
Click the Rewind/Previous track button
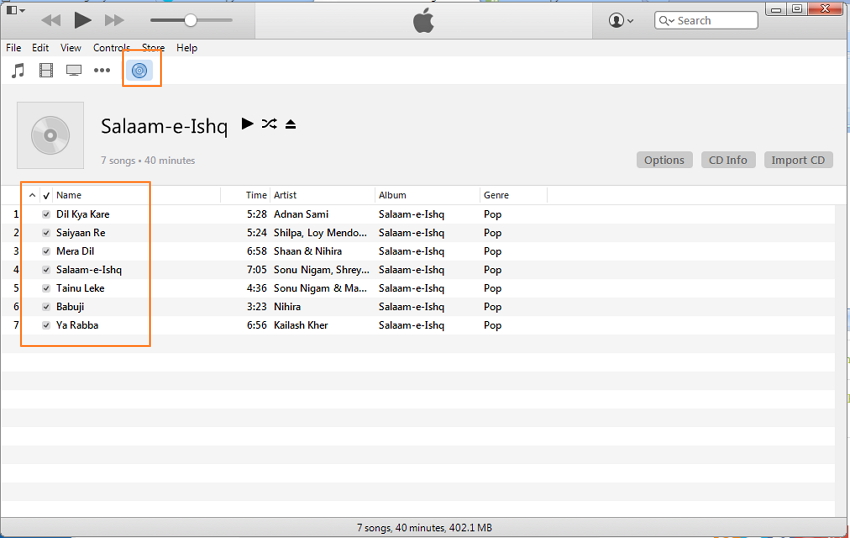[x=51, y=20]
